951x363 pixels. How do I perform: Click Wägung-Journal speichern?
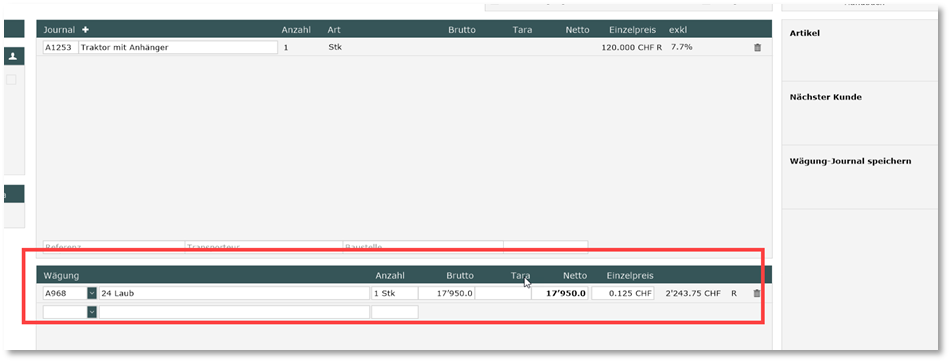click(859, 177)
